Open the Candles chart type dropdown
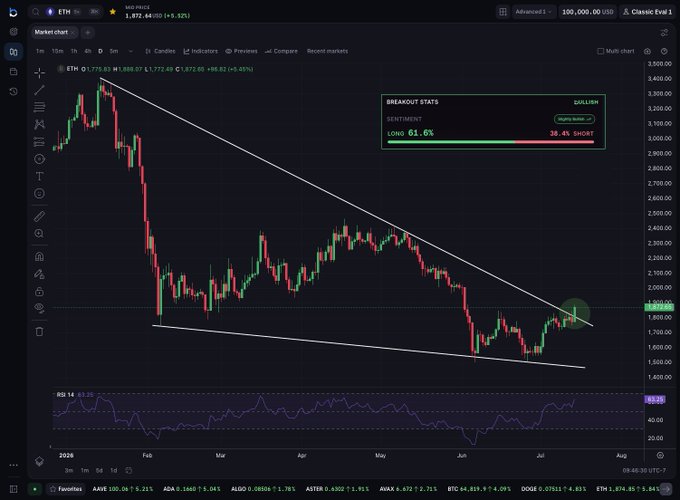The image size is (680, 500). [x=160, y=51]
